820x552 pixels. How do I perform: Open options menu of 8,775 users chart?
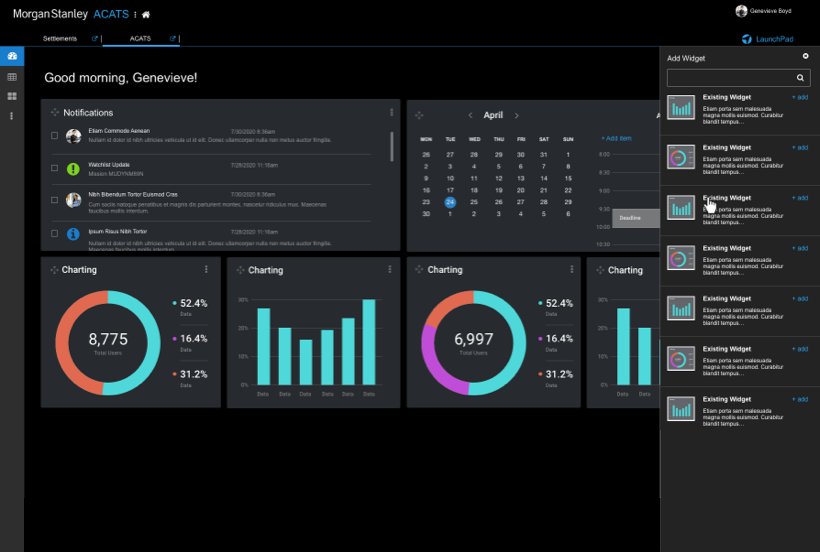206,269
